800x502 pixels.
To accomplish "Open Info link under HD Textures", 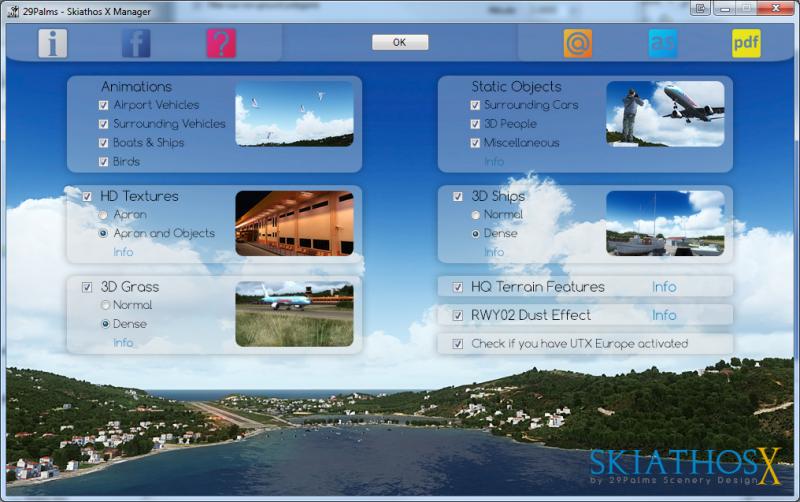I will 123,252.
